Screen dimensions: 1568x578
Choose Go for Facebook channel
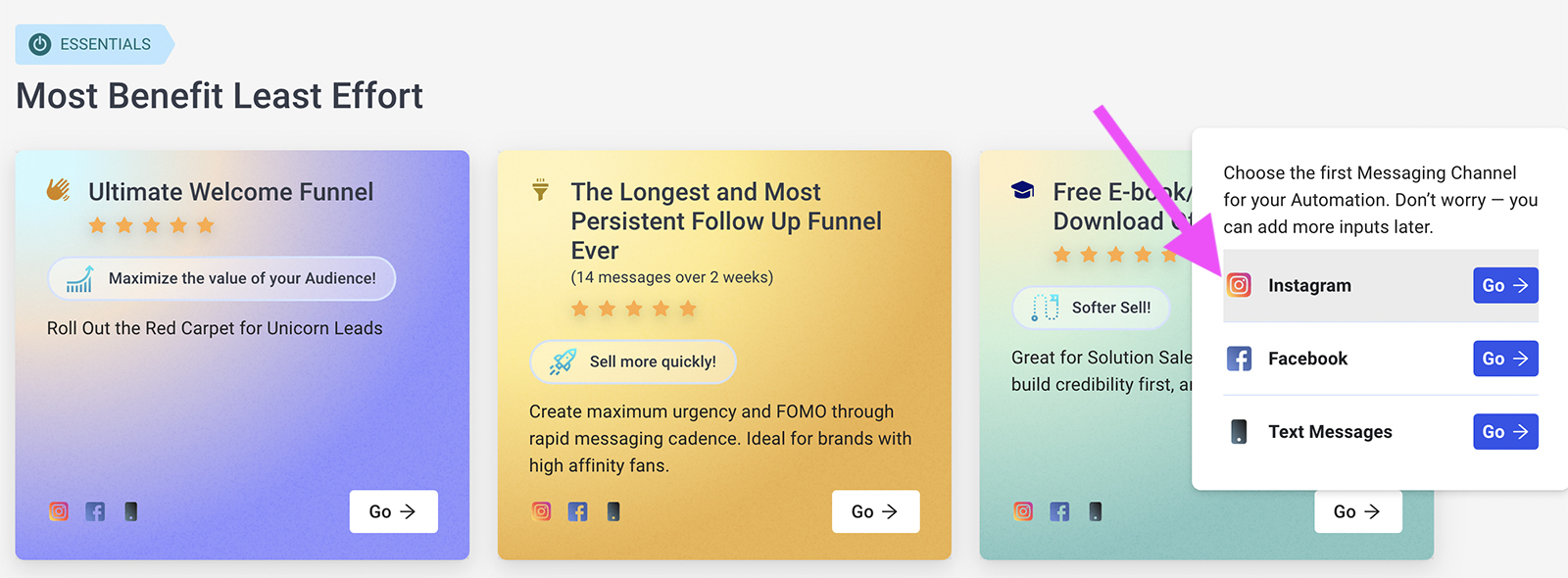[x=1505, y=359]
